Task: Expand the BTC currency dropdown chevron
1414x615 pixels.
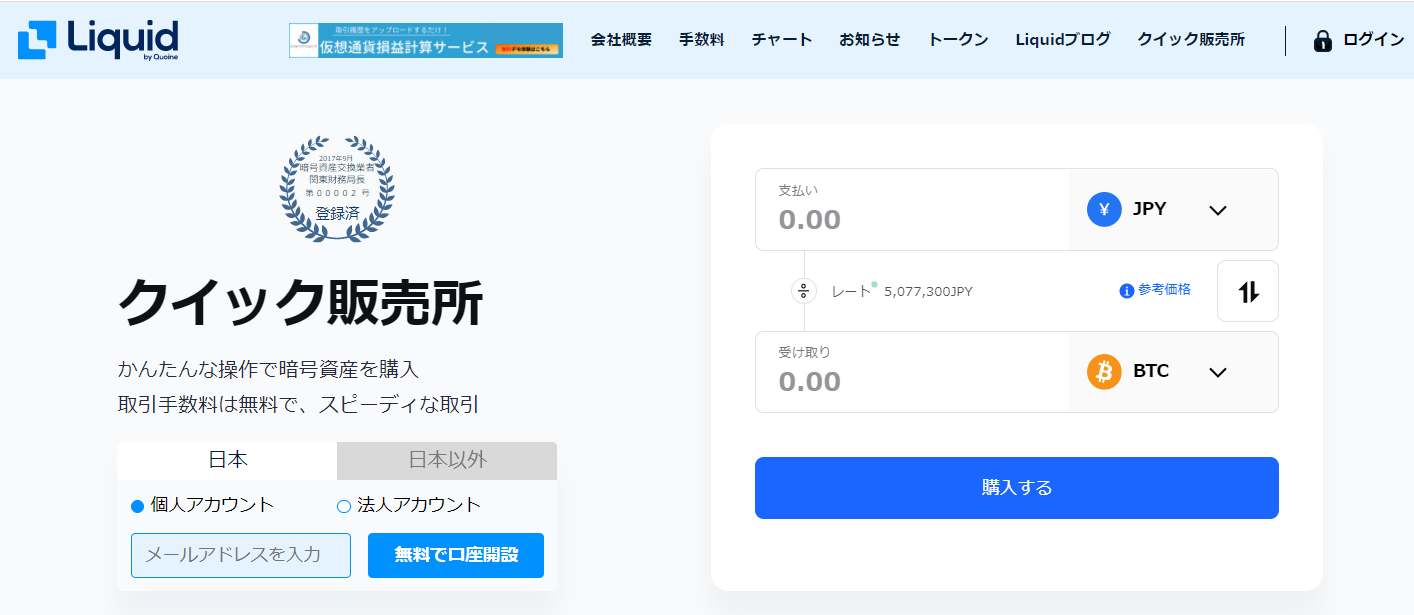Action: tap(1217, 372)
